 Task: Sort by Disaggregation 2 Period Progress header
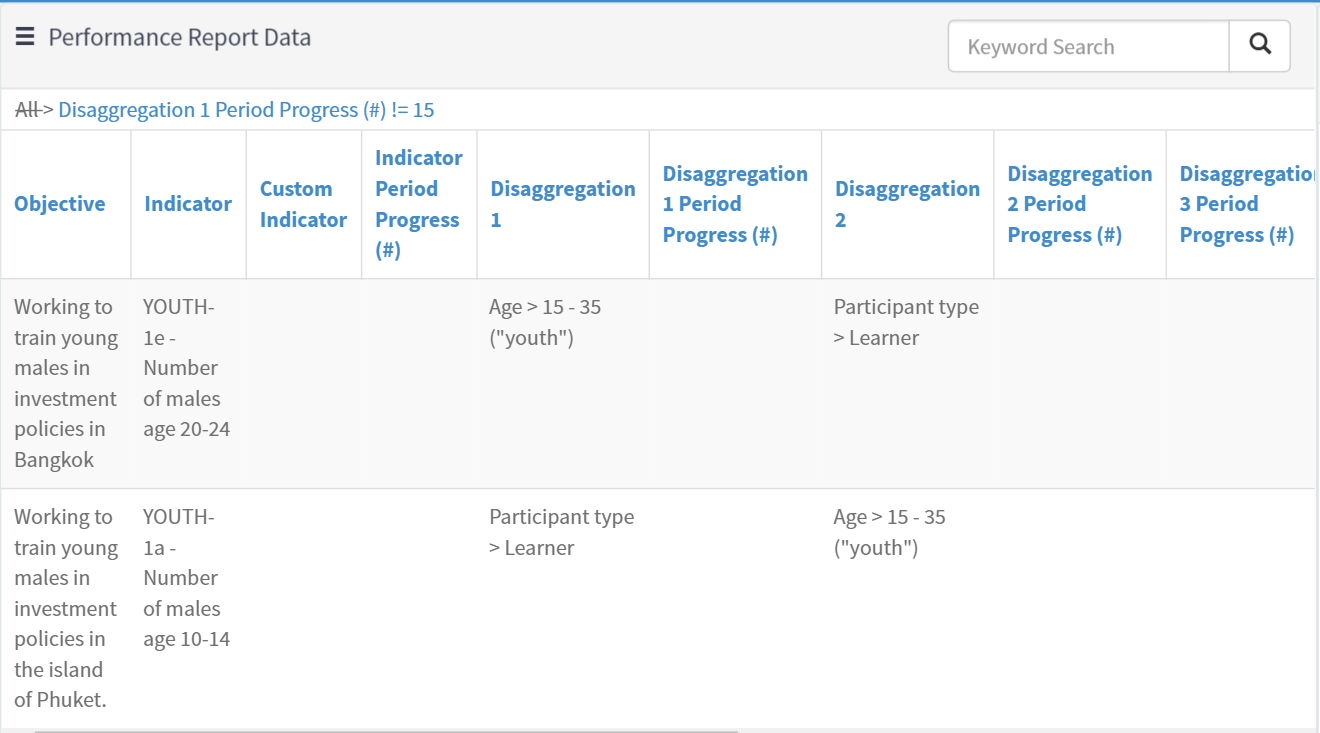(x=1079, y=204)
